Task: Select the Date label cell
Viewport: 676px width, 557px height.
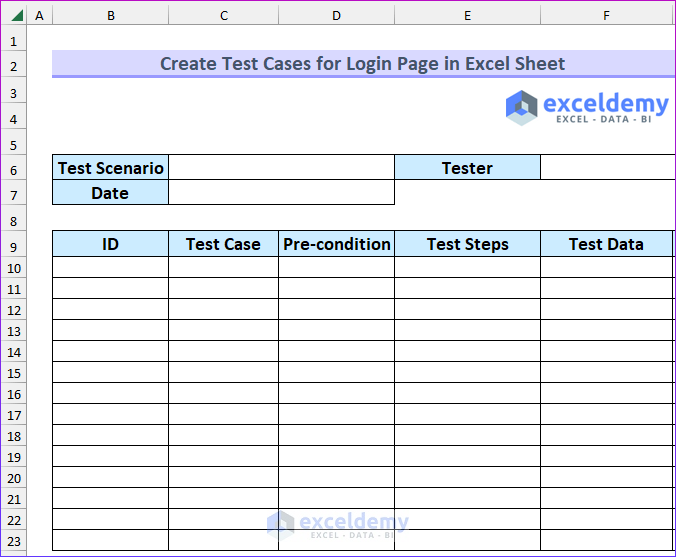Action: point(110,193)
